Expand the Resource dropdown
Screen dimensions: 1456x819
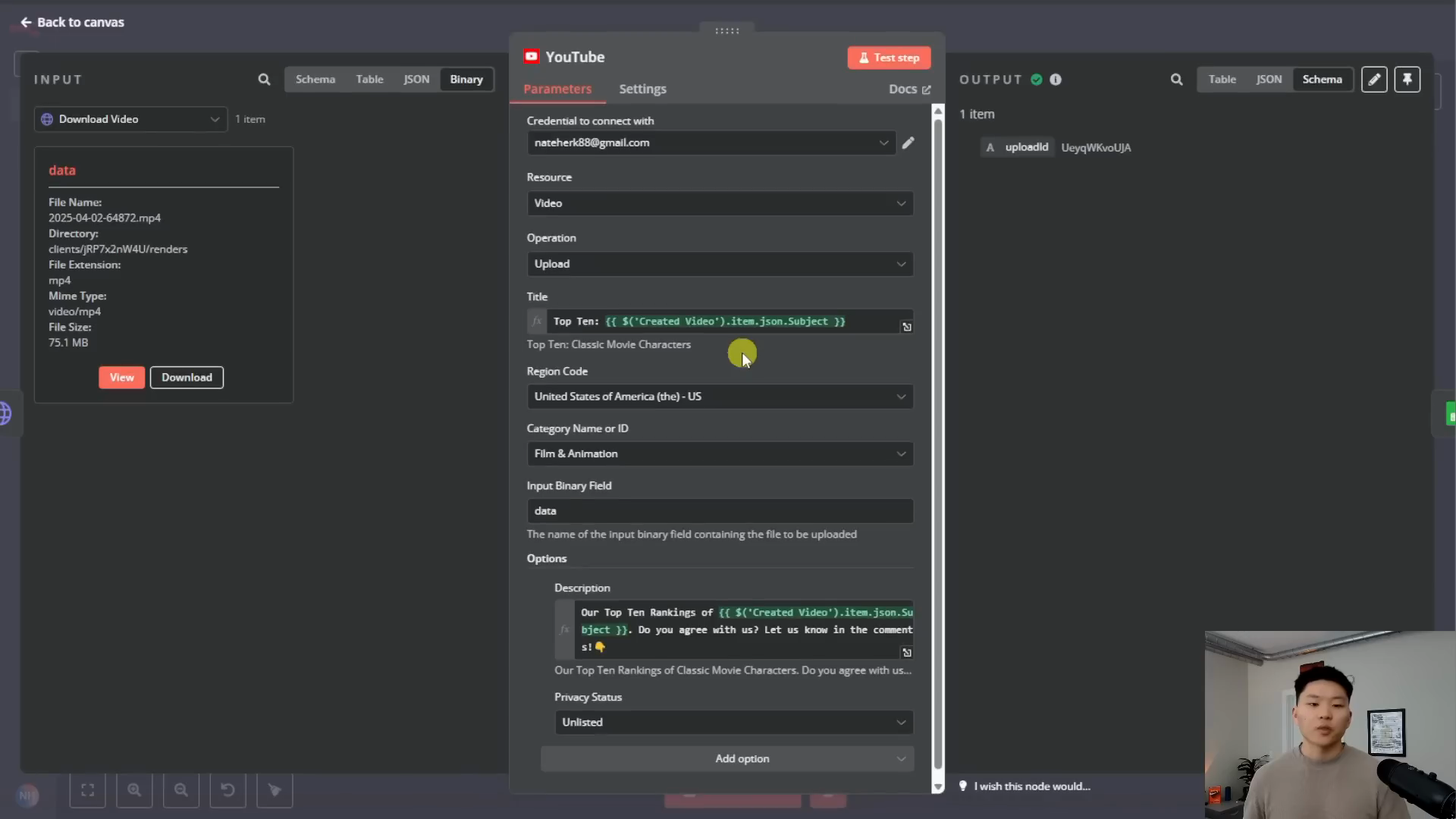click(x=720, y=203)
